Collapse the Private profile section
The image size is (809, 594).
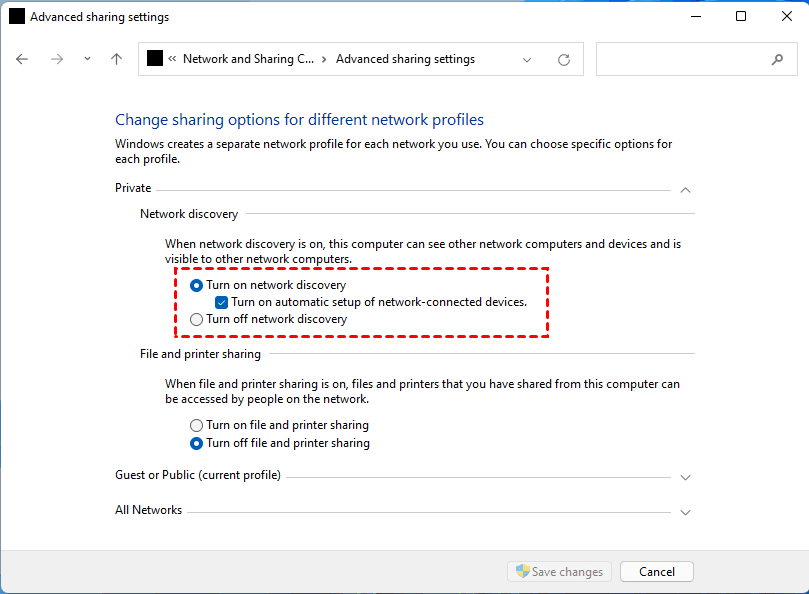685,189
